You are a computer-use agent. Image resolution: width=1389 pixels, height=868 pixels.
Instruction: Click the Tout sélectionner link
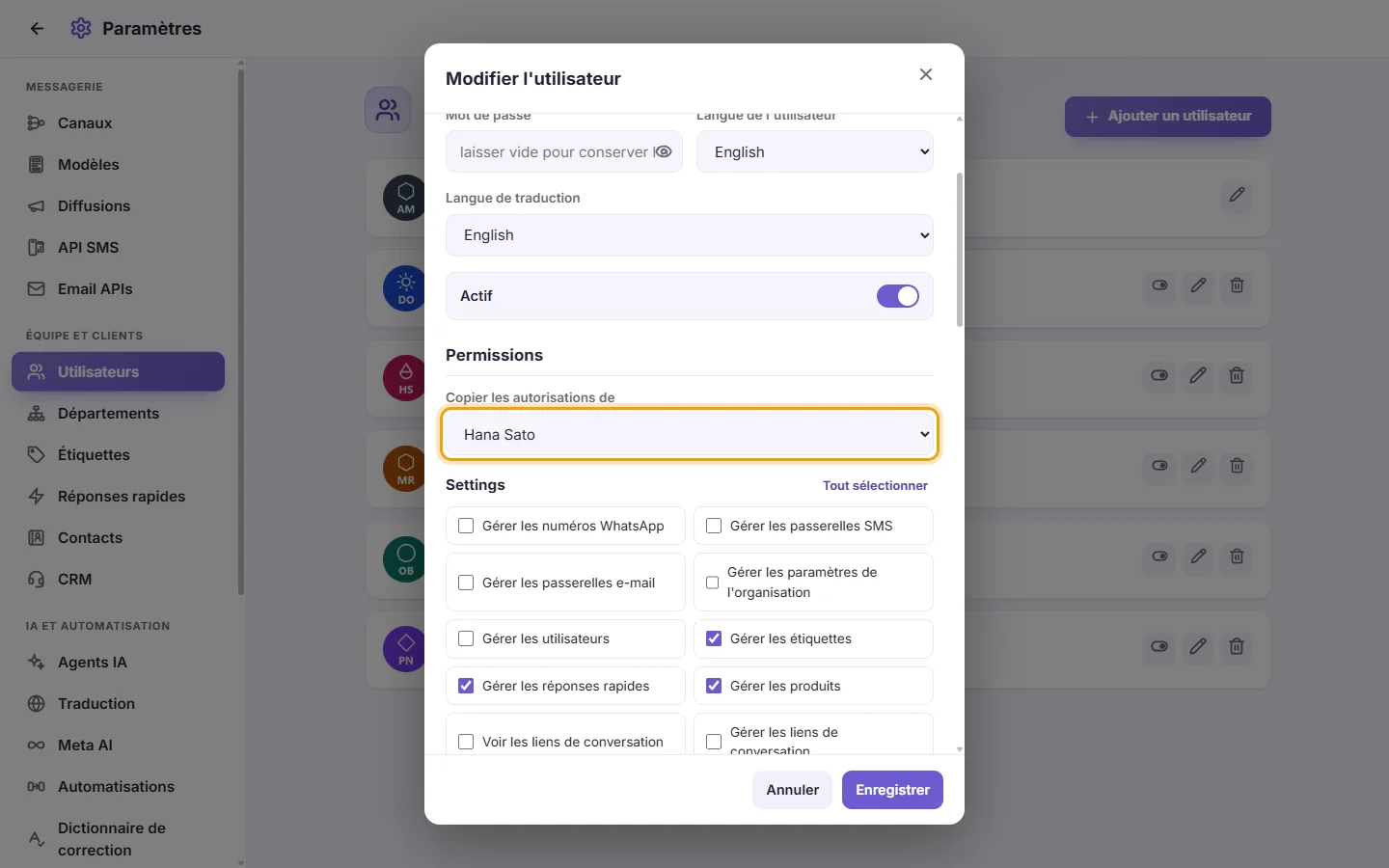(x=875, y=485)
